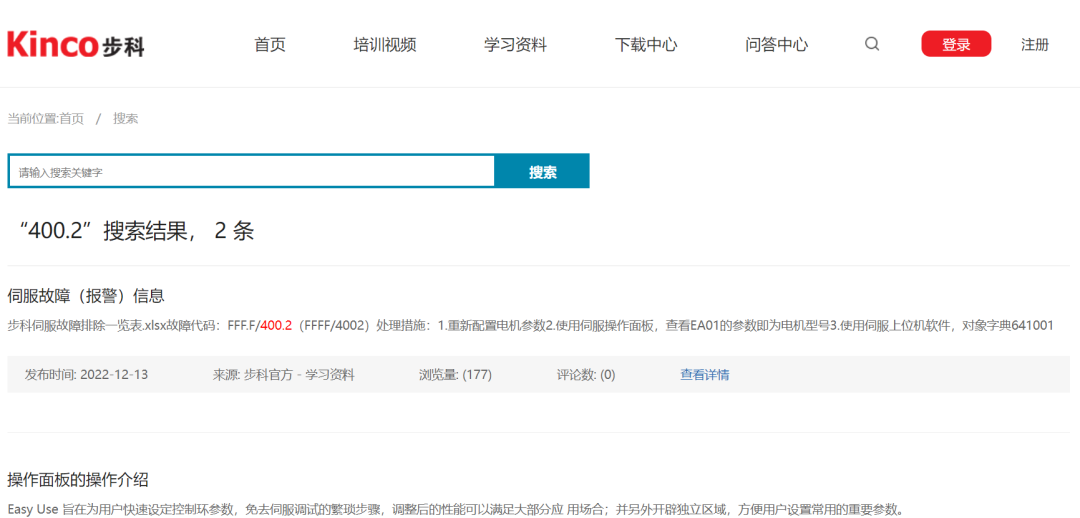Click 搜索 in the breadcrumb path
The width and height of the screenshot is (1080, 518).
point(125,118)
